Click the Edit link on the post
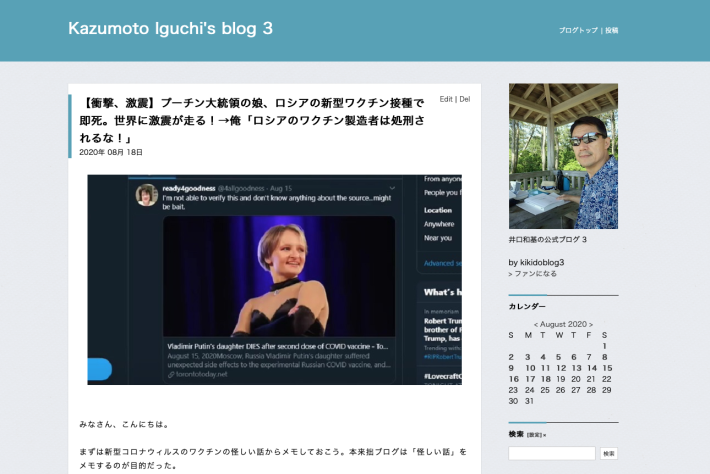Screen dimensions: 710x474 point(446,99)
